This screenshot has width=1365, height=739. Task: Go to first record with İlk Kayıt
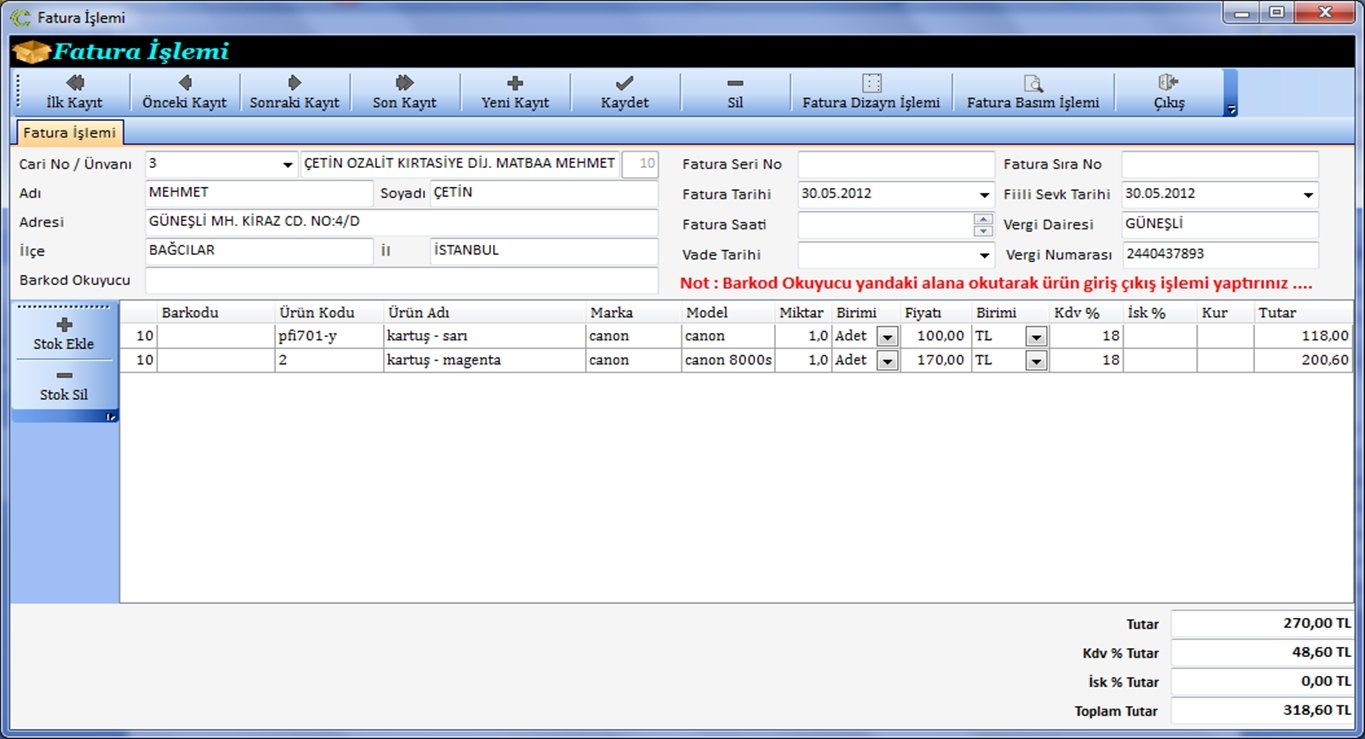75,92
